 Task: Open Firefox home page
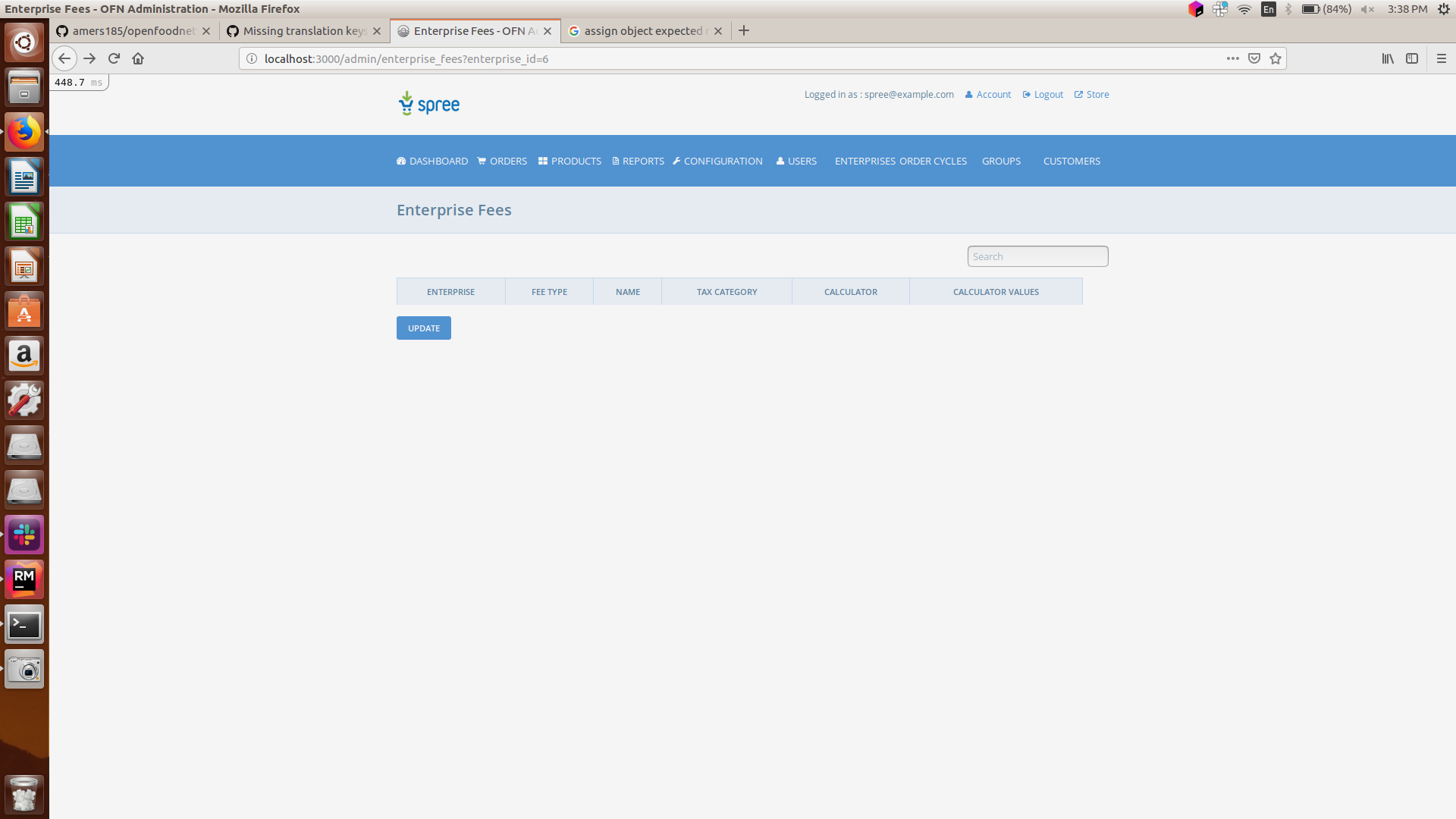[138, 58]
